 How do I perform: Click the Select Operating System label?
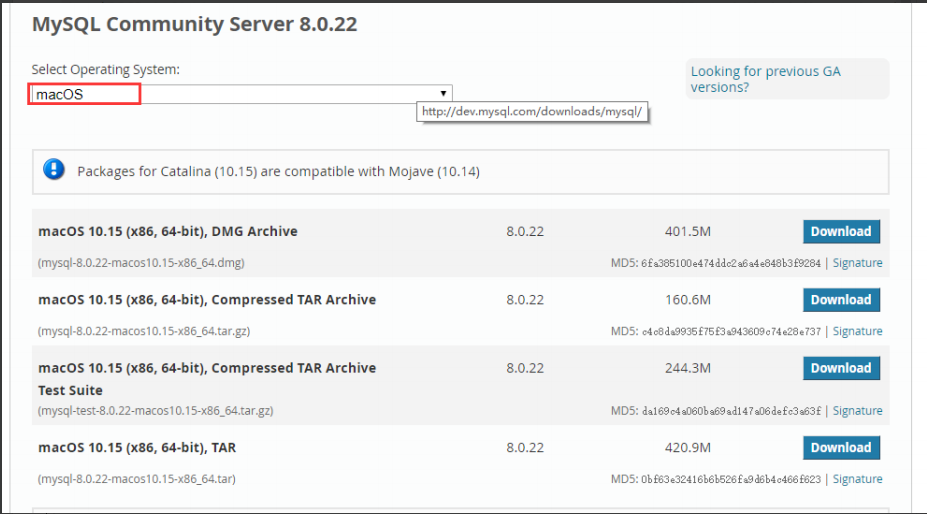(x=105, y=69)
